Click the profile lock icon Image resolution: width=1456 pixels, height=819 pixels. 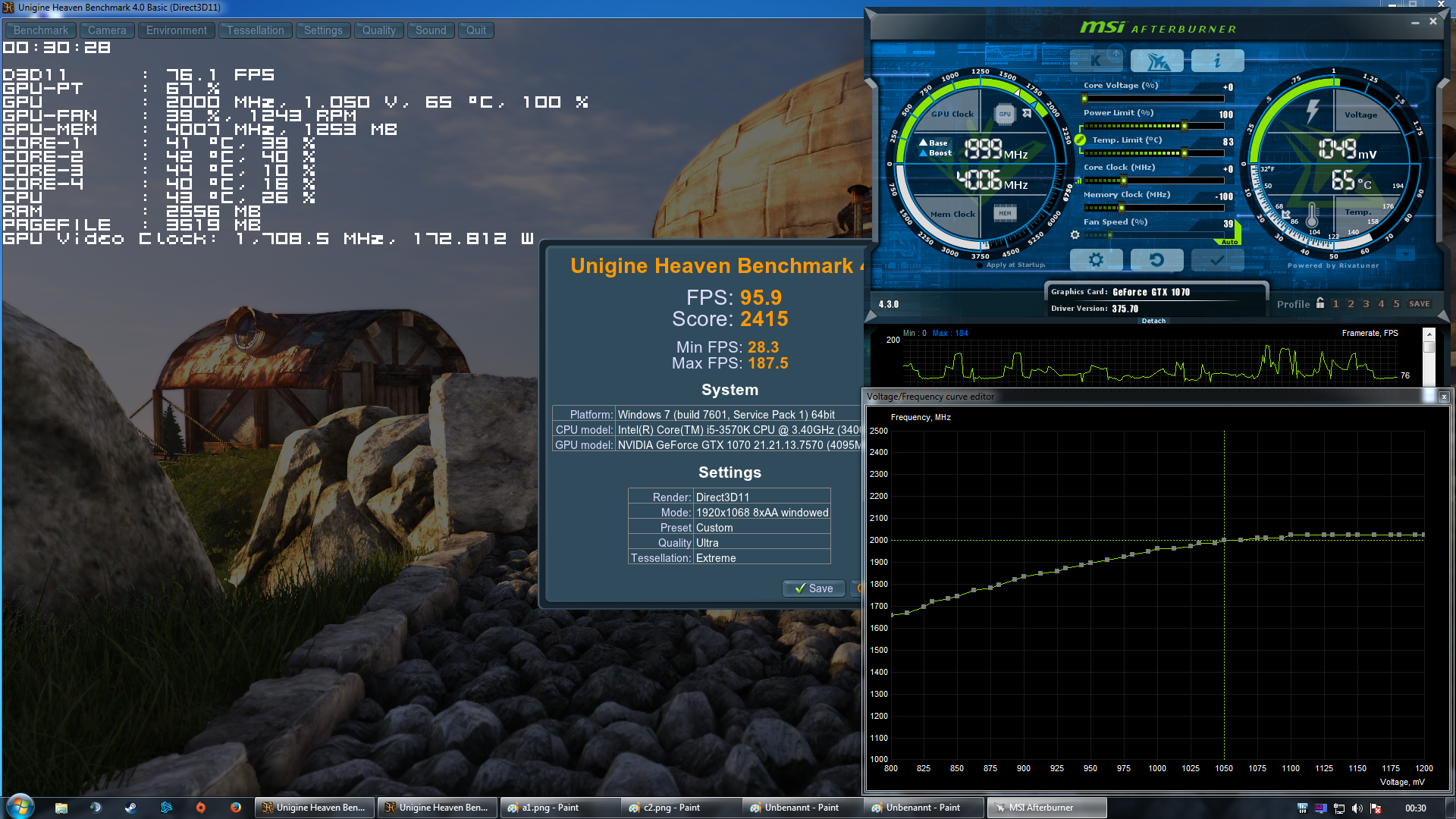(x=1320, y=303)
